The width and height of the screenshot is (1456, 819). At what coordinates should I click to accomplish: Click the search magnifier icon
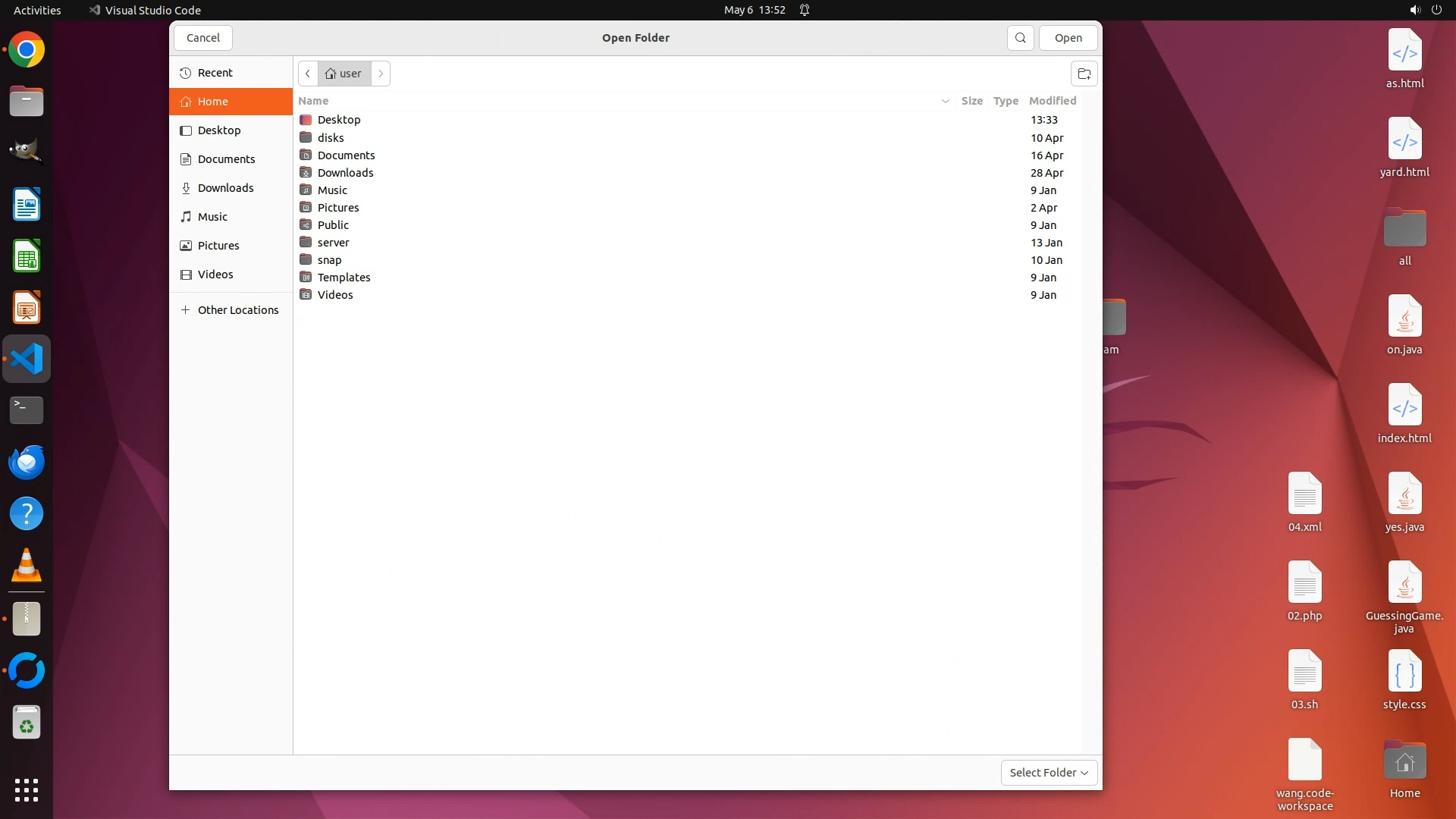1020,38
